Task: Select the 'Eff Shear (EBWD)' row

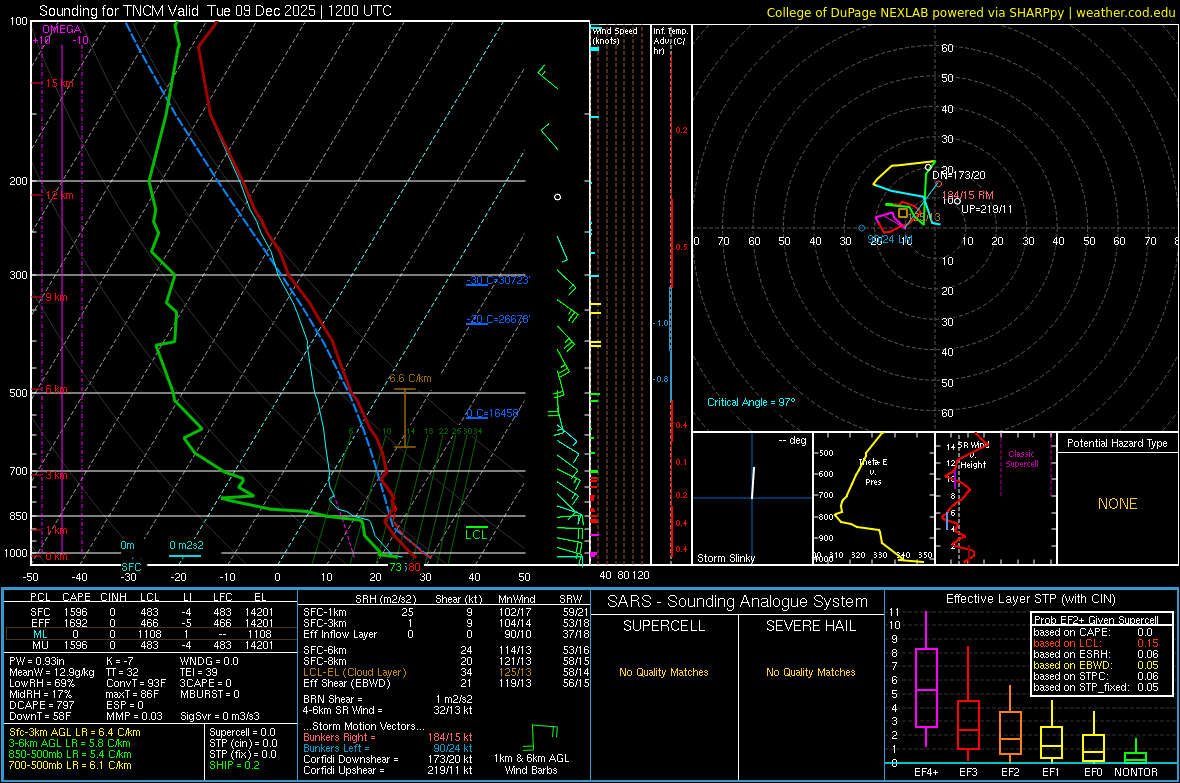Action: [x=446, y=683]
